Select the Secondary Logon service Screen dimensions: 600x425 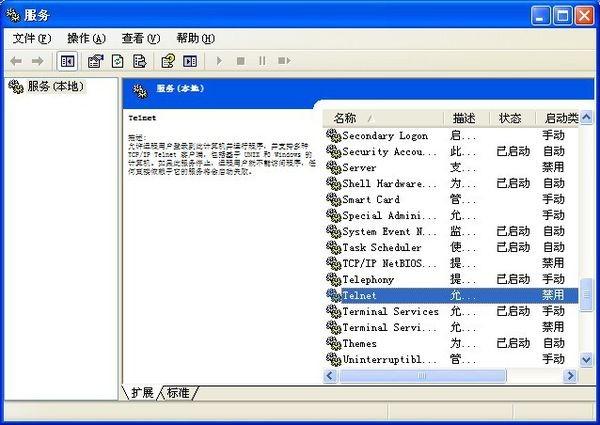point(452,135)
